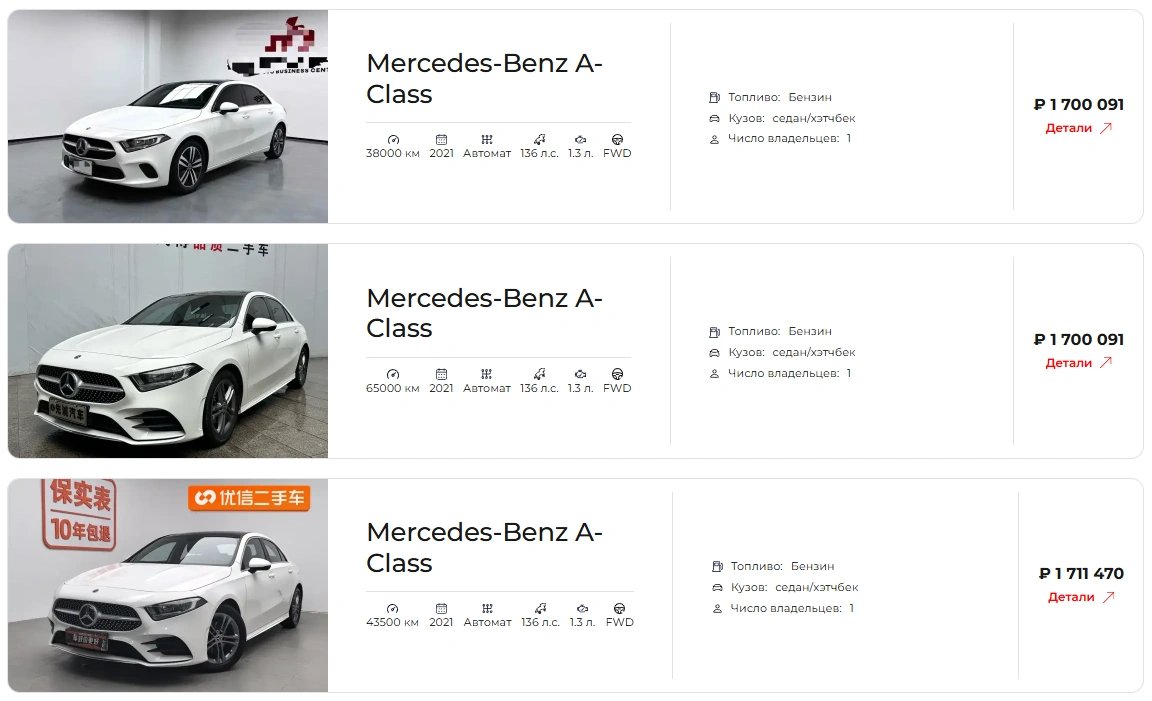Viewport: 1152px width, 701px height.
Task: Click engine power icon above 136 л.с. in second listing
Action: pos(539,374)
